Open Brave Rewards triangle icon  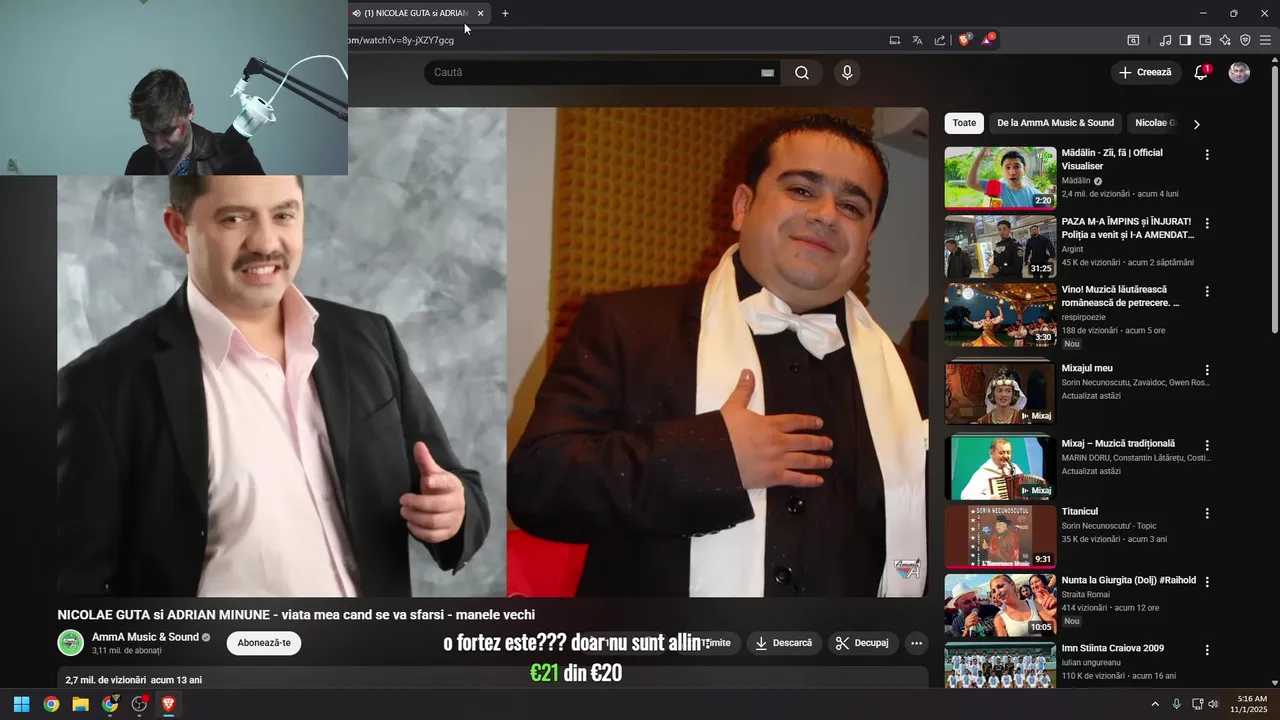pos(988,40)
